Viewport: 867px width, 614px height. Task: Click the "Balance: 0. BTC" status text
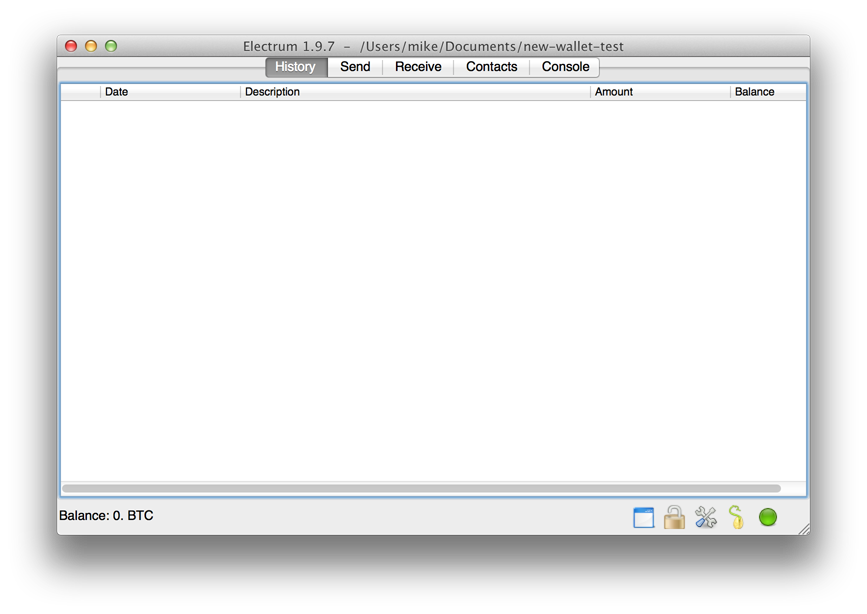(106, 516)
